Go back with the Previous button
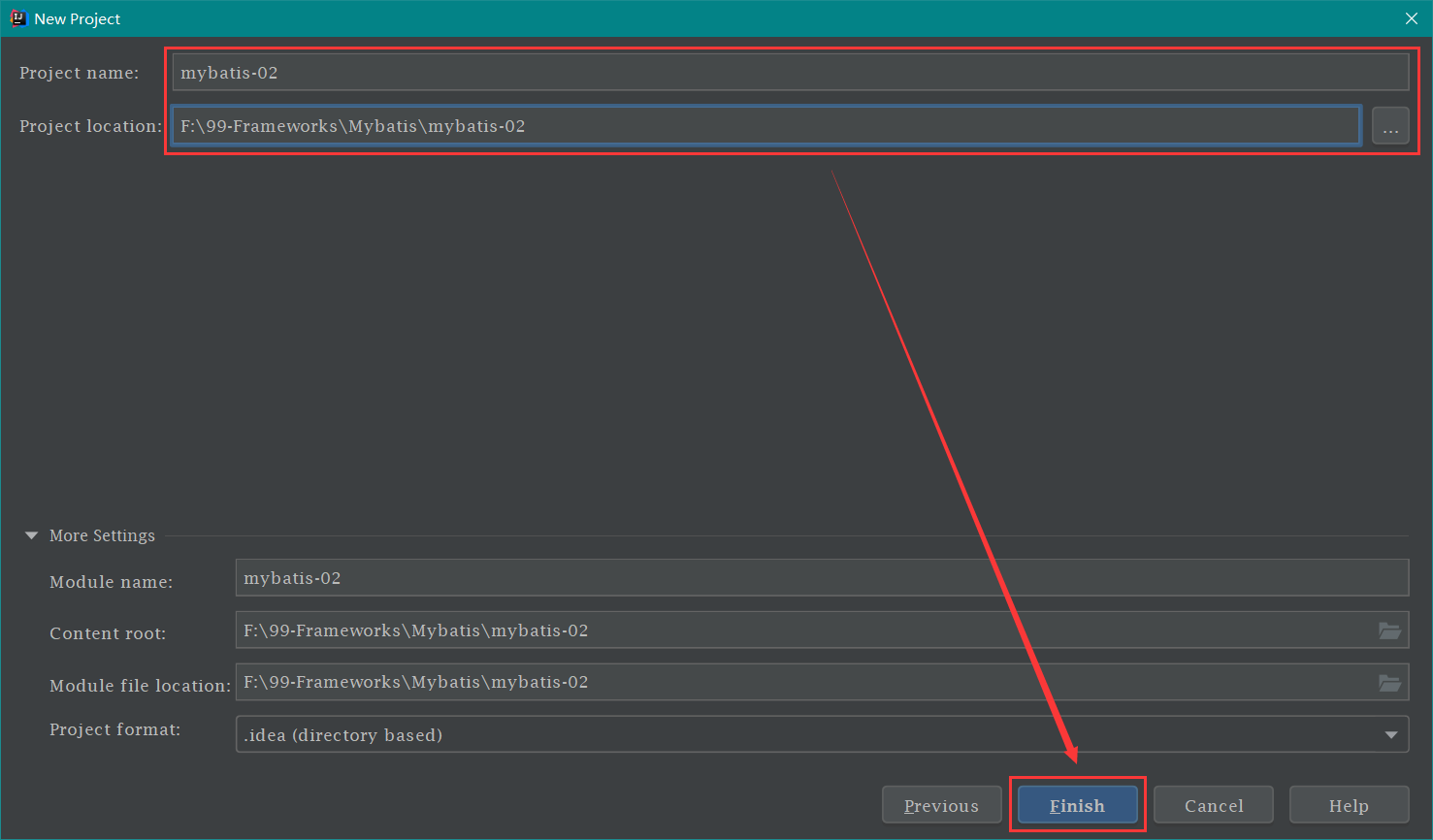The height and width of the screenshot is (840, 1433). click(941, 805)
